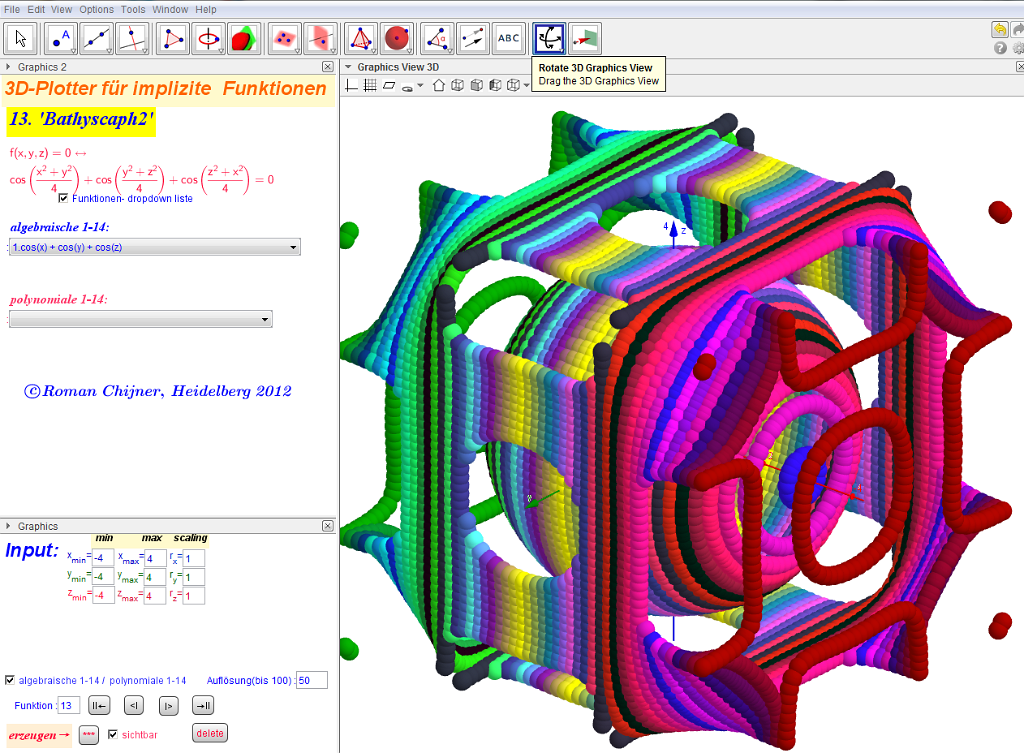Toggle algebraische/polynomiale 1-14 checkbox
The image size is (1024, 753).
click(10, 680)
